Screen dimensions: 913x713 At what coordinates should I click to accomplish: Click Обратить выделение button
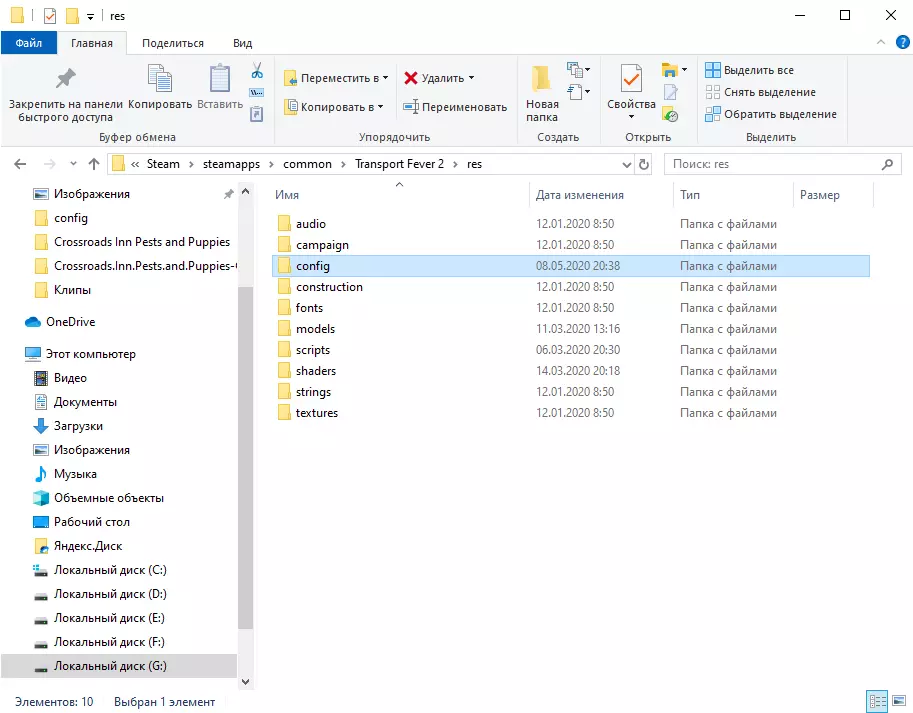771,114
